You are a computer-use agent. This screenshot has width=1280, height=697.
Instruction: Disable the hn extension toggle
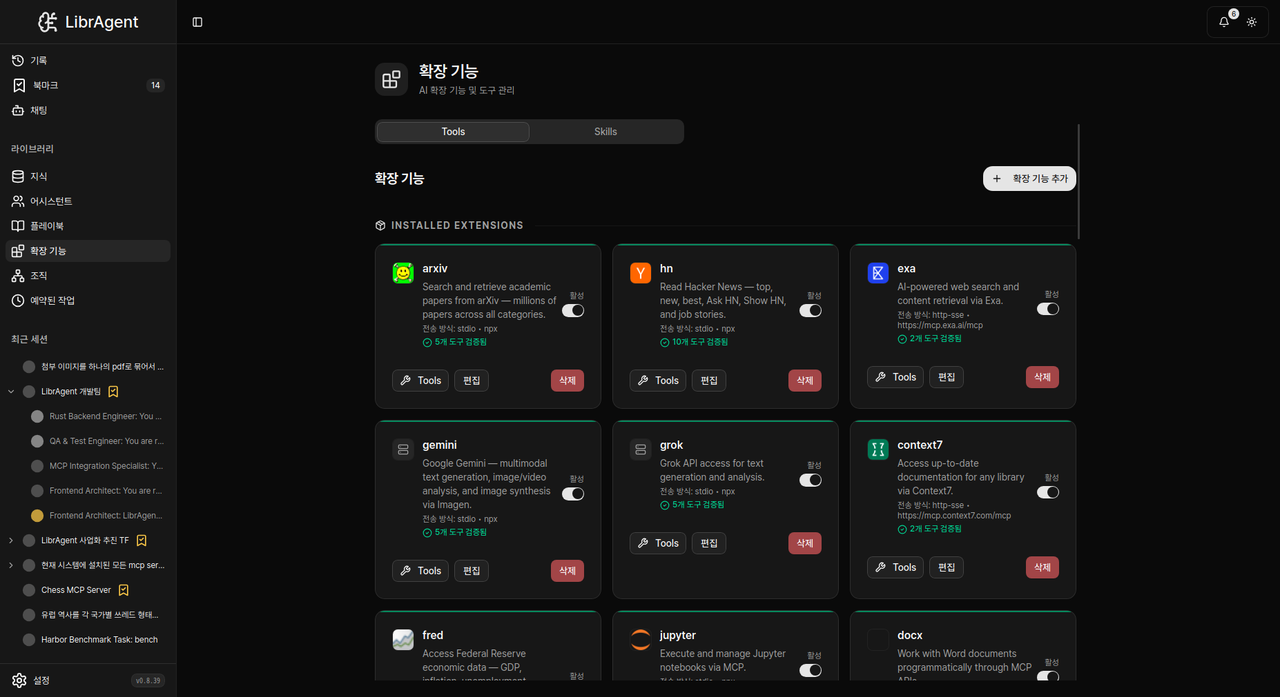coord(811,311)
